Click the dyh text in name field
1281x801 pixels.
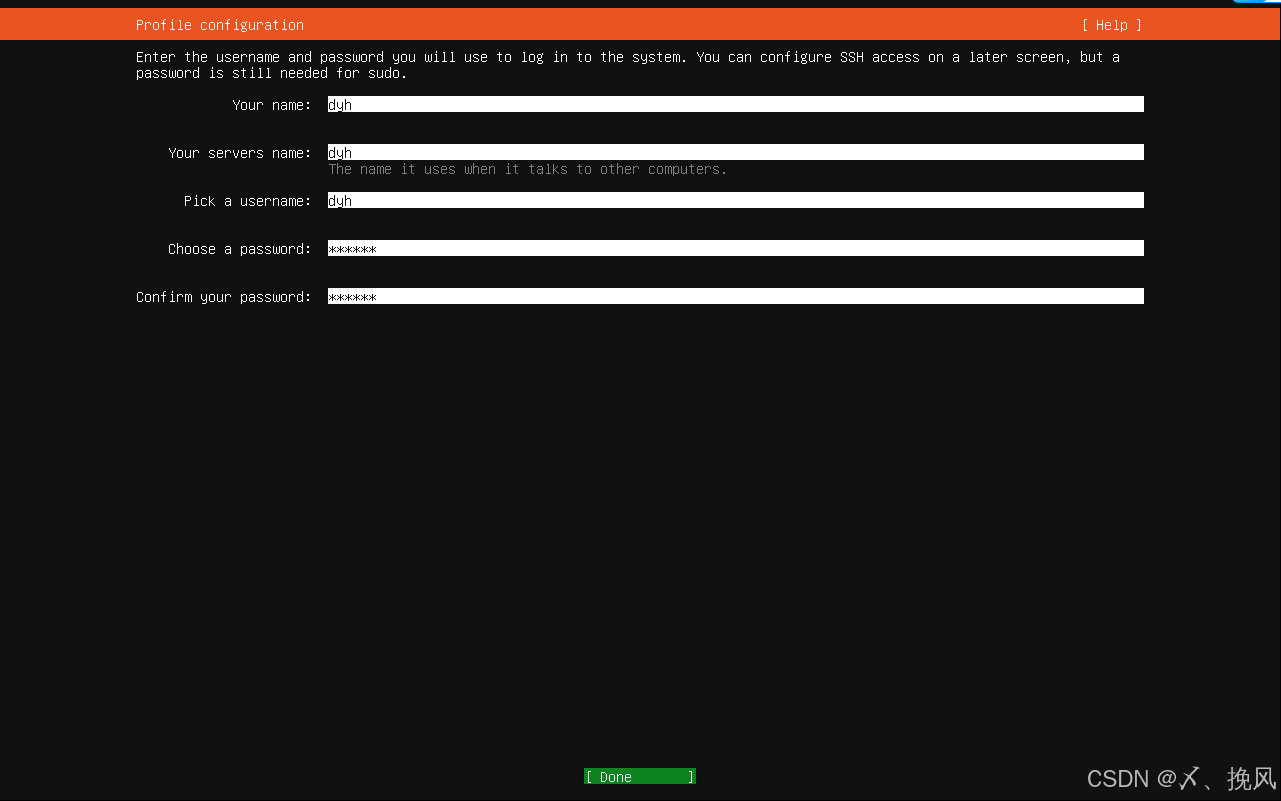click(340, 104)
